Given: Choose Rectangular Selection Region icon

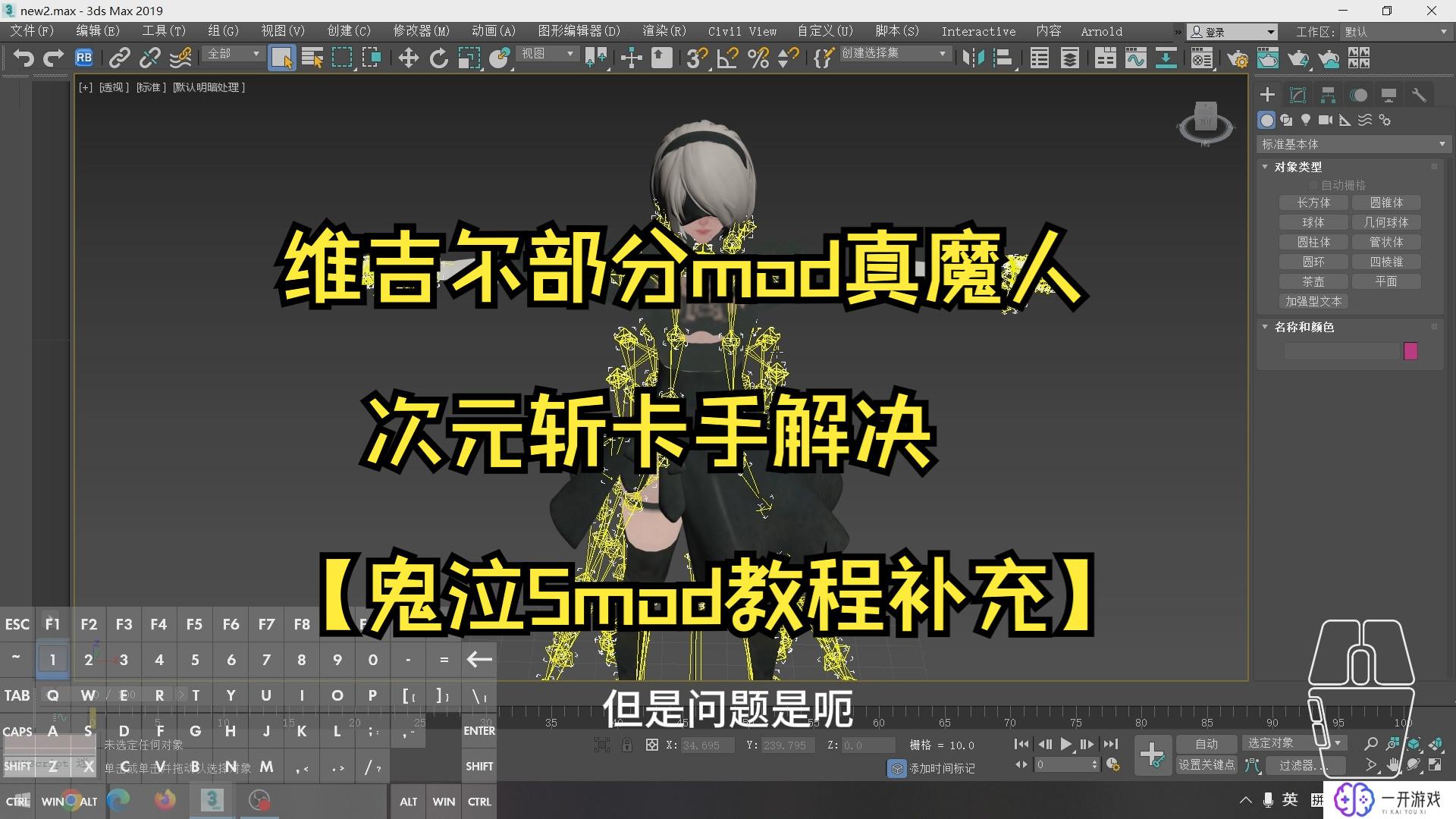Looking at the screenshot, I should click(342, 58).
